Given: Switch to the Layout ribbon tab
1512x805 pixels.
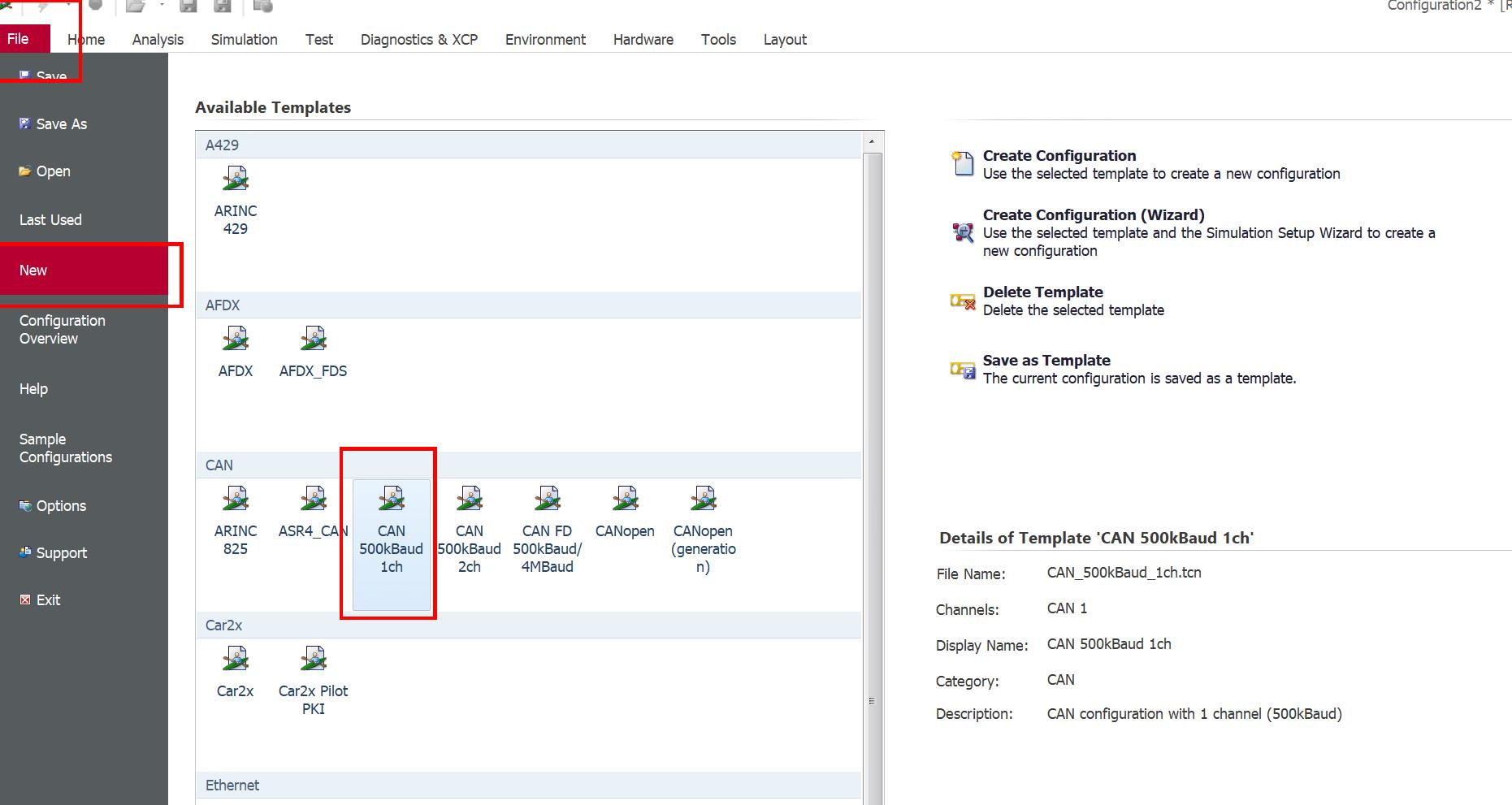Looking at the screenshot, I should pyautogui.click(x=785, y=40).
